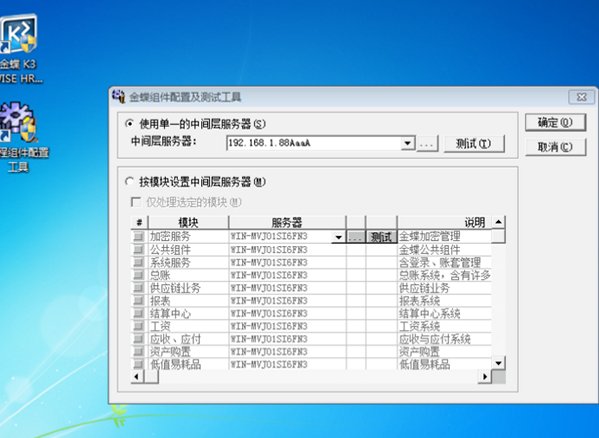Click 测试 button in 加密服务 row

(381, 237)
